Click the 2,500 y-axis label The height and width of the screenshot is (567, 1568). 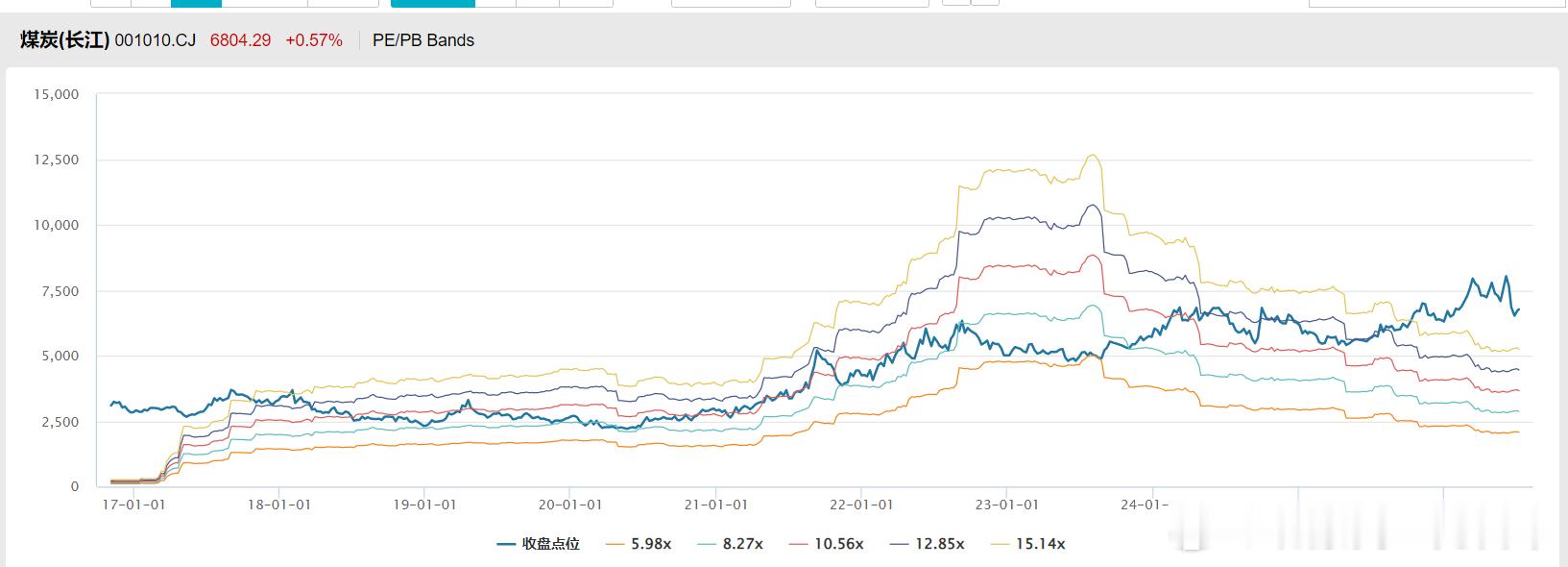[60, 422]
